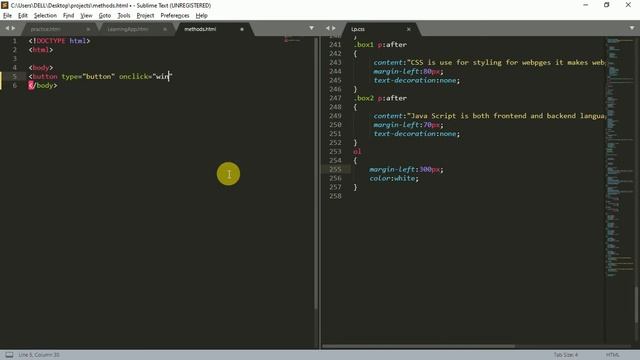Go to next tab in left pane
The height and width of the screenshot is (360, 640).
(x=13, y=28)
